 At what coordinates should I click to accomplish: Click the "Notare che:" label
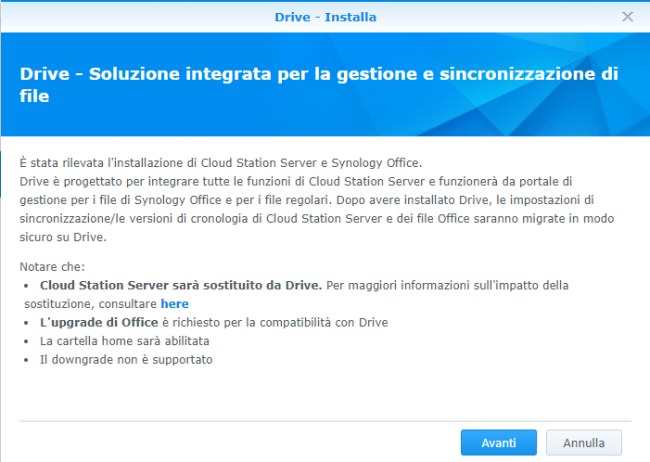(x=52, y=267)
